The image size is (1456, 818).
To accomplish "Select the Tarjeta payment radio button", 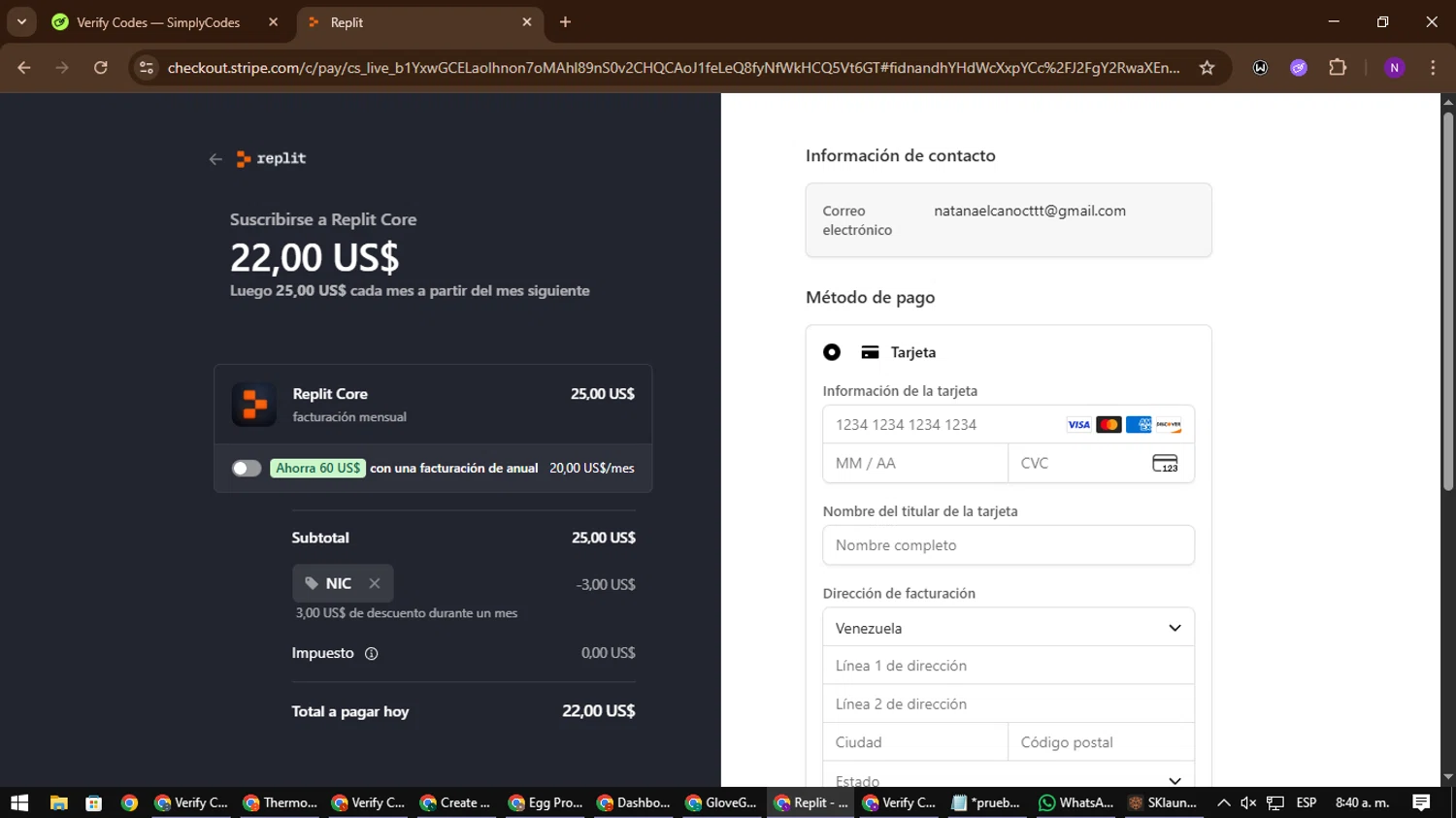I will 832,352.
